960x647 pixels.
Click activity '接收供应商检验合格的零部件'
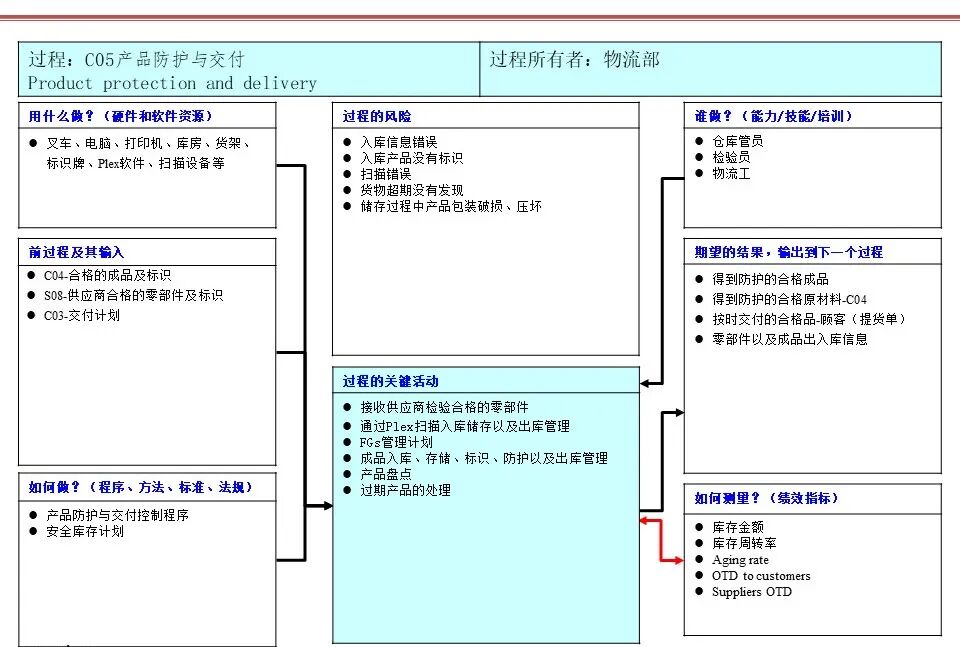[x=444, y=408]
